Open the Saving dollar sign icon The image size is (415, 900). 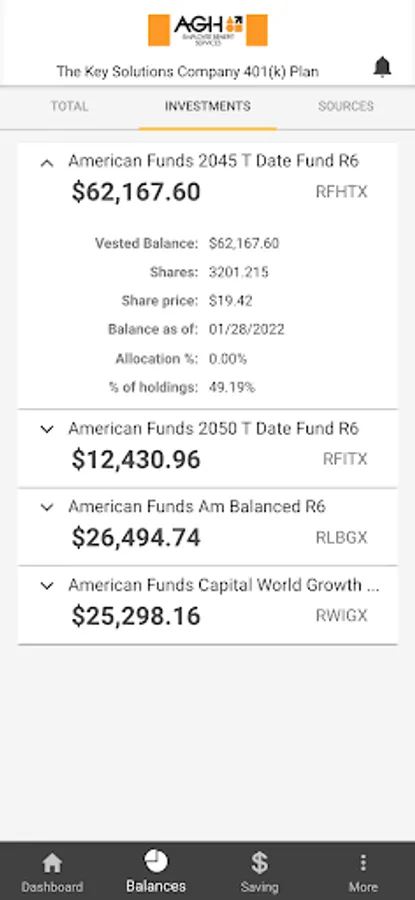click(x=259, y=862)
